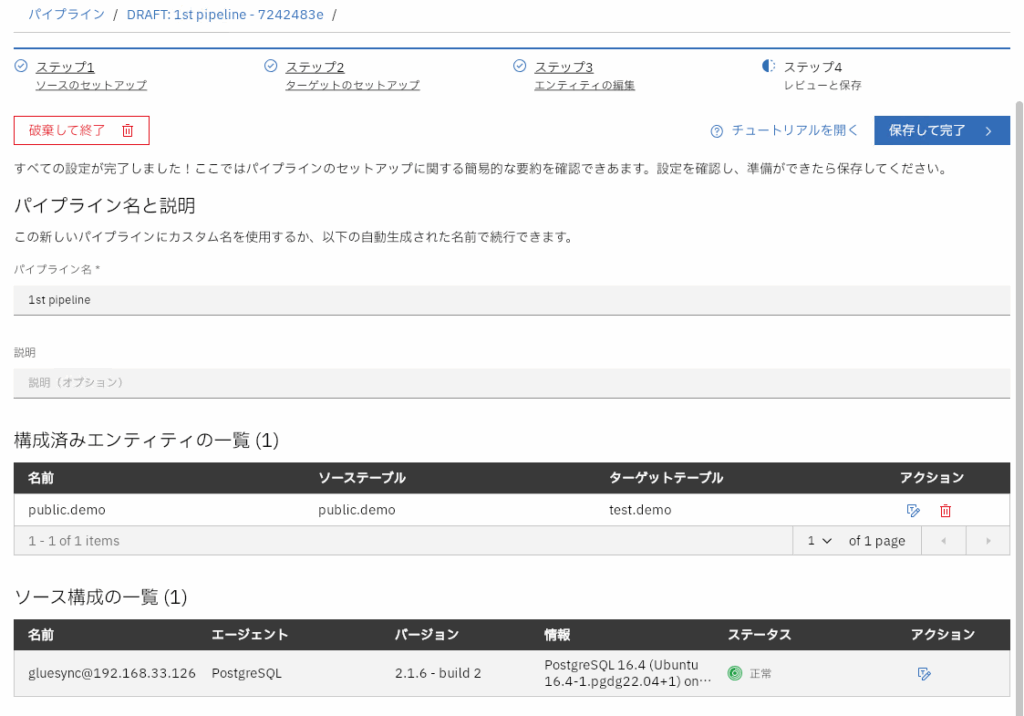Click the Step 3 completed checkmark icon

(x=519, y=66)
